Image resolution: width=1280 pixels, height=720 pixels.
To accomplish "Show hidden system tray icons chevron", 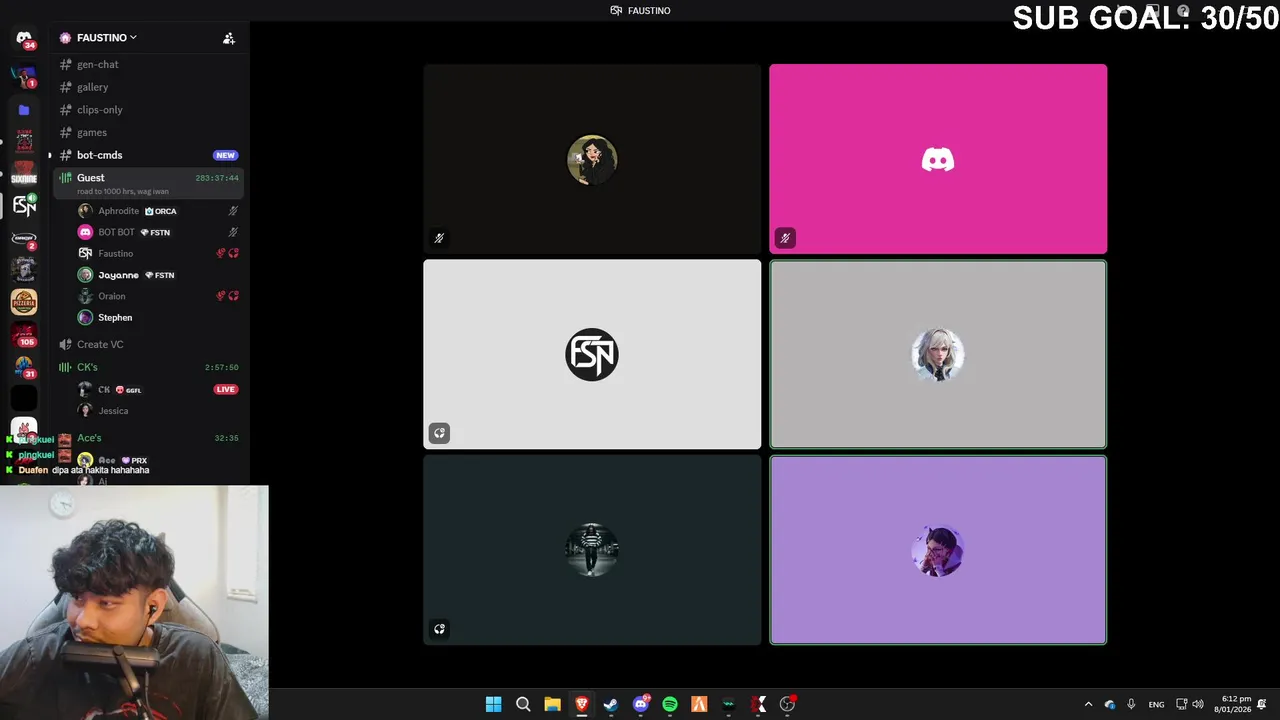I will pos(1088,704).
